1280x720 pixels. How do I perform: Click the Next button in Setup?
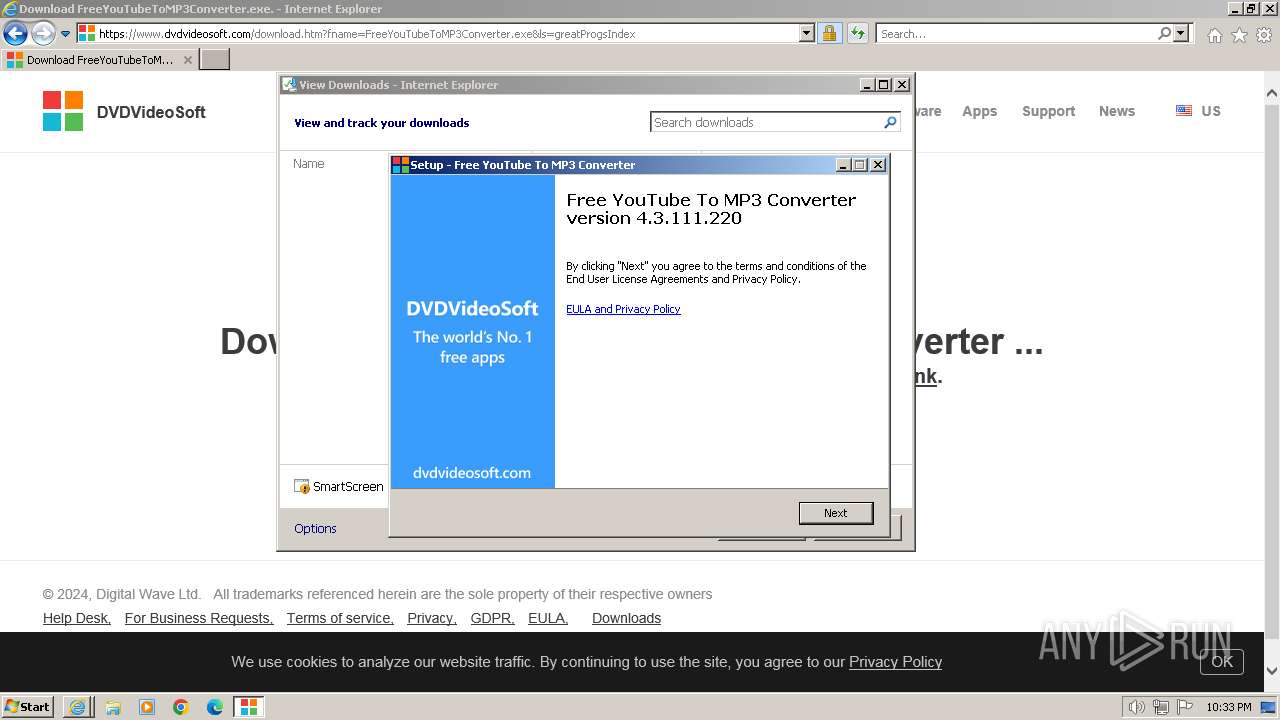click(836, 513)
